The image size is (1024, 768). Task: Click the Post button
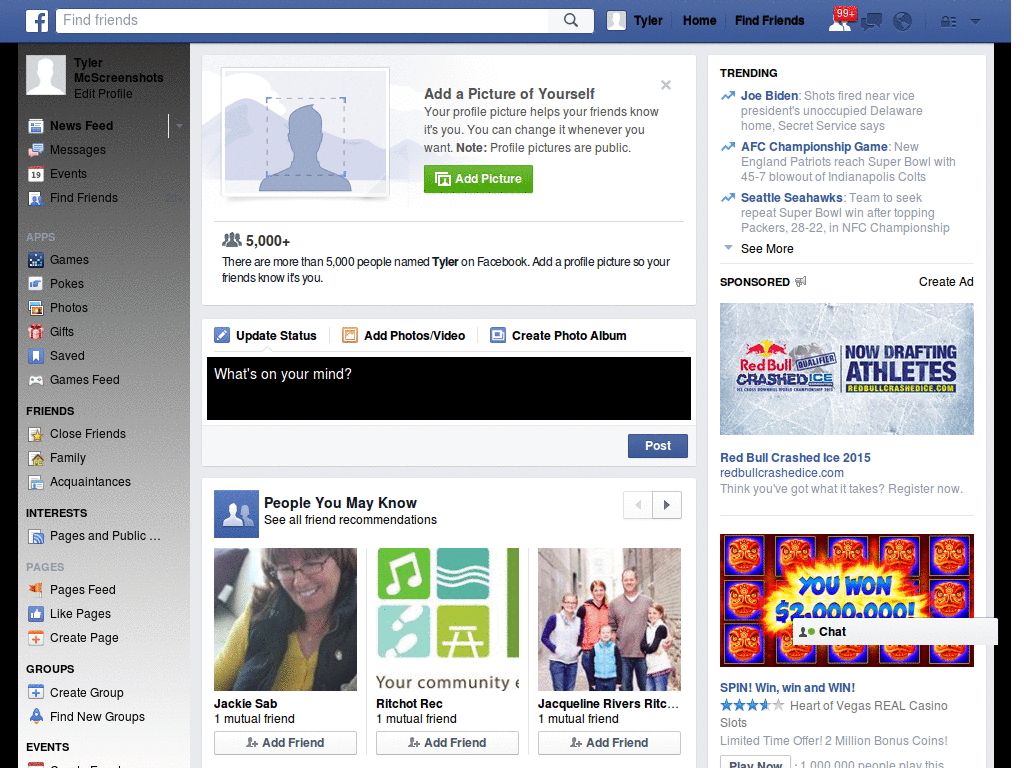coord(658,446)
